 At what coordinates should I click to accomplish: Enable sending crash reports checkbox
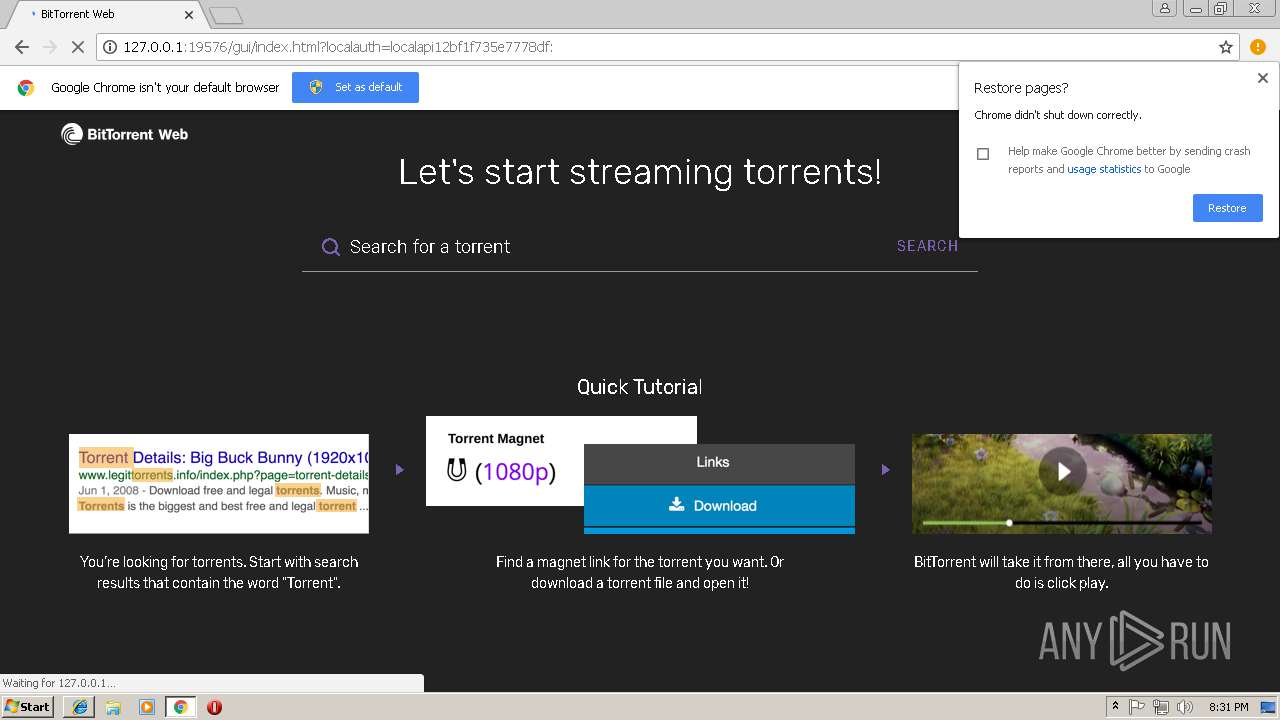(x=983, y=154)
